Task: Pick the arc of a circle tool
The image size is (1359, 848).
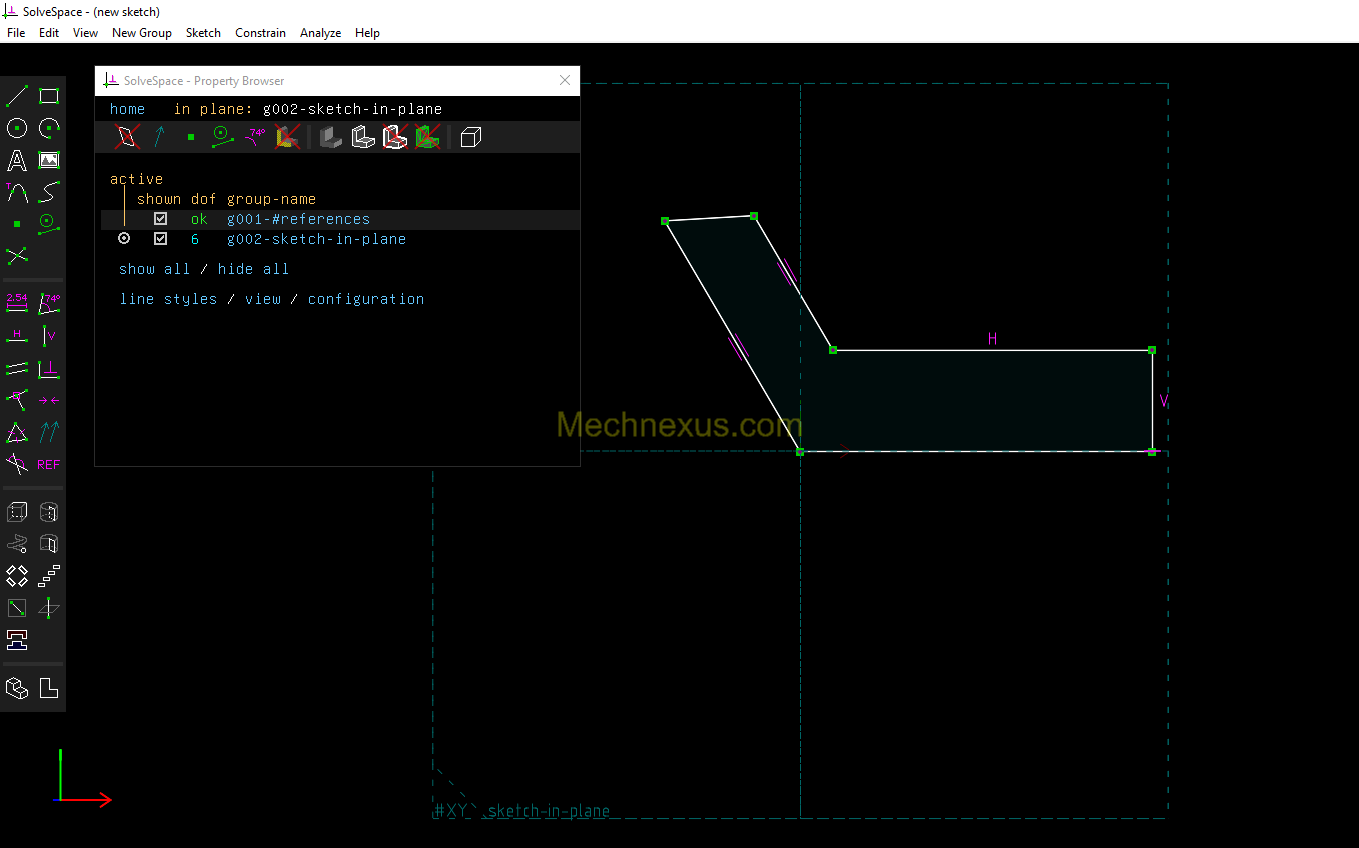Action: tap(49, 128)
